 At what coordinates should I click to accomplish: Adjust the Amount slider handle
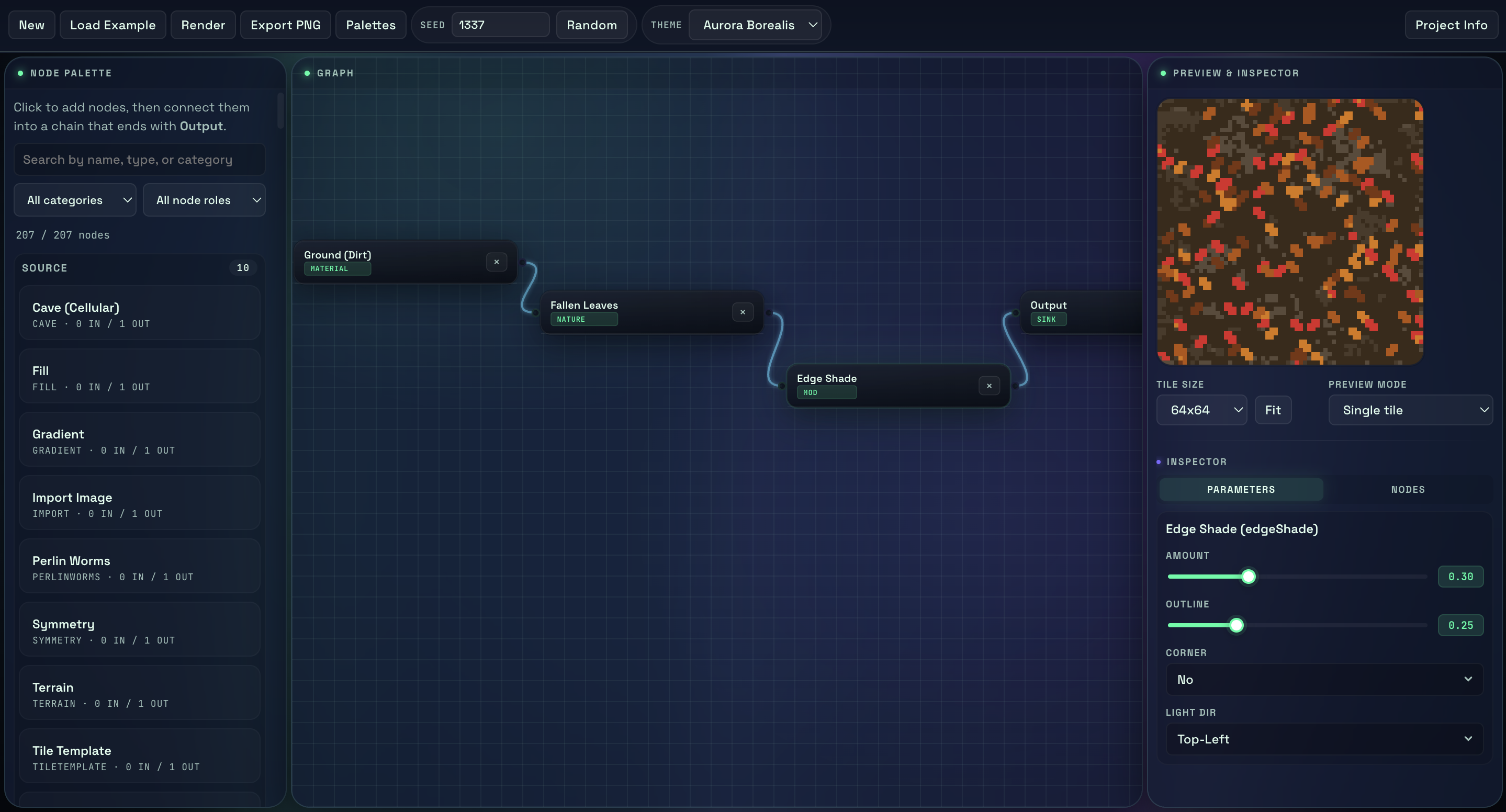click(1248, 577)
